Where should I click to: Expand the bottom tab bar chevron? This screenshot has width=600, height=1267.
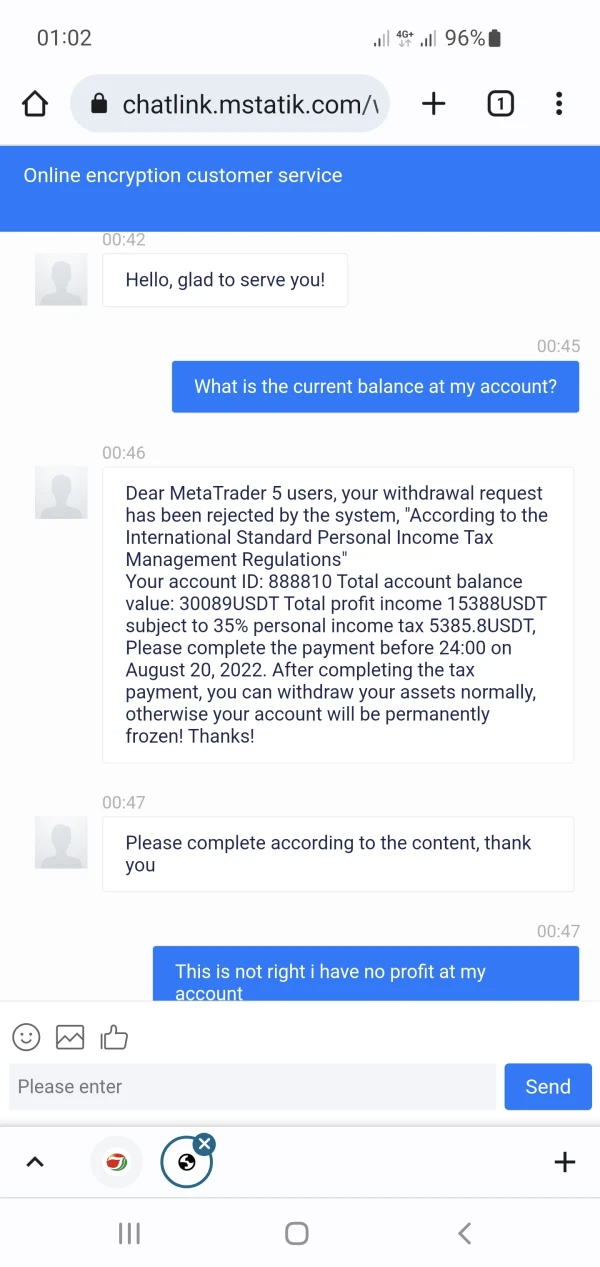tap(35, 1162)
